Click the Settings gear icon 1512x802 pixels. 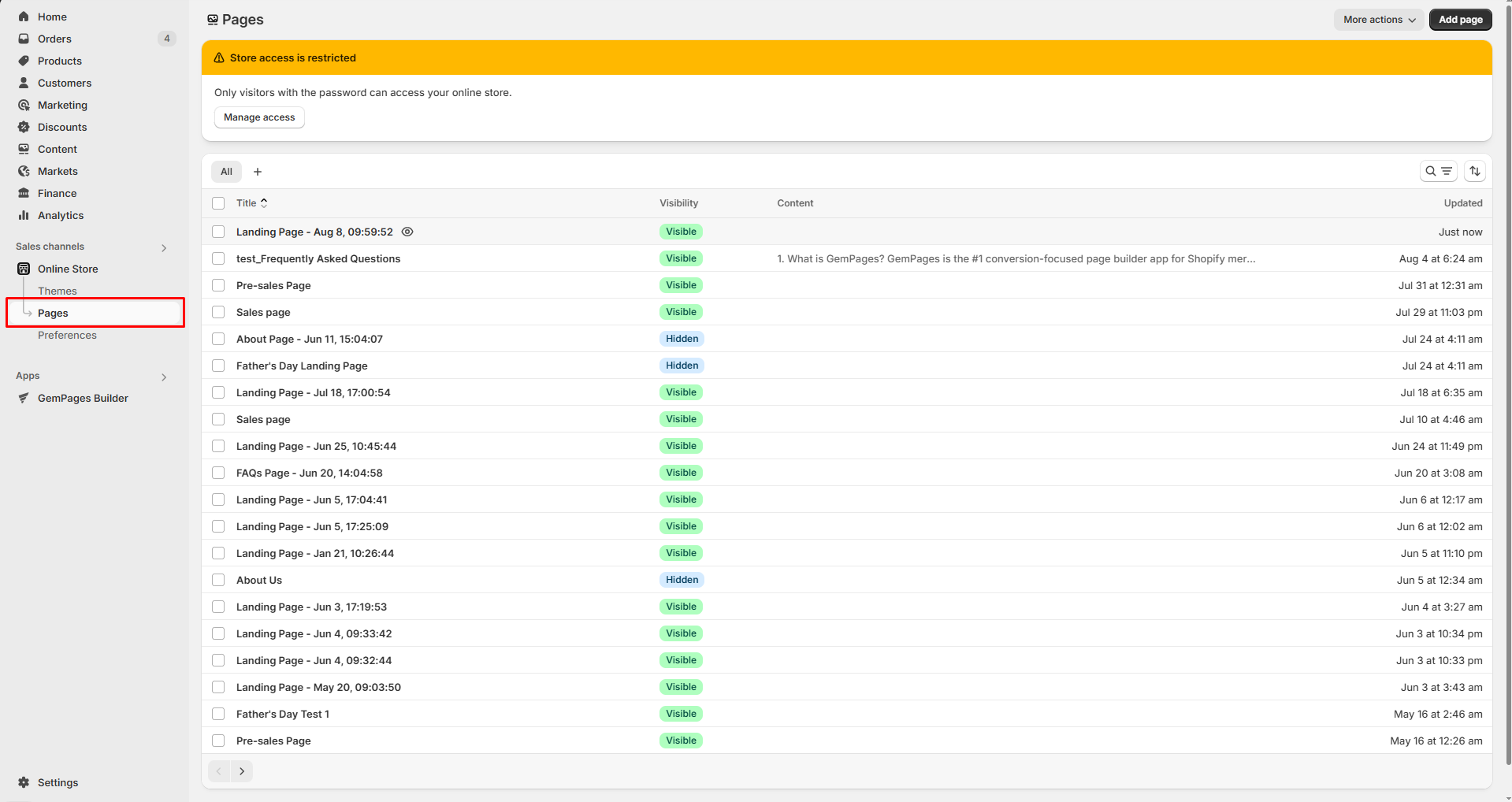coord(24,782)
